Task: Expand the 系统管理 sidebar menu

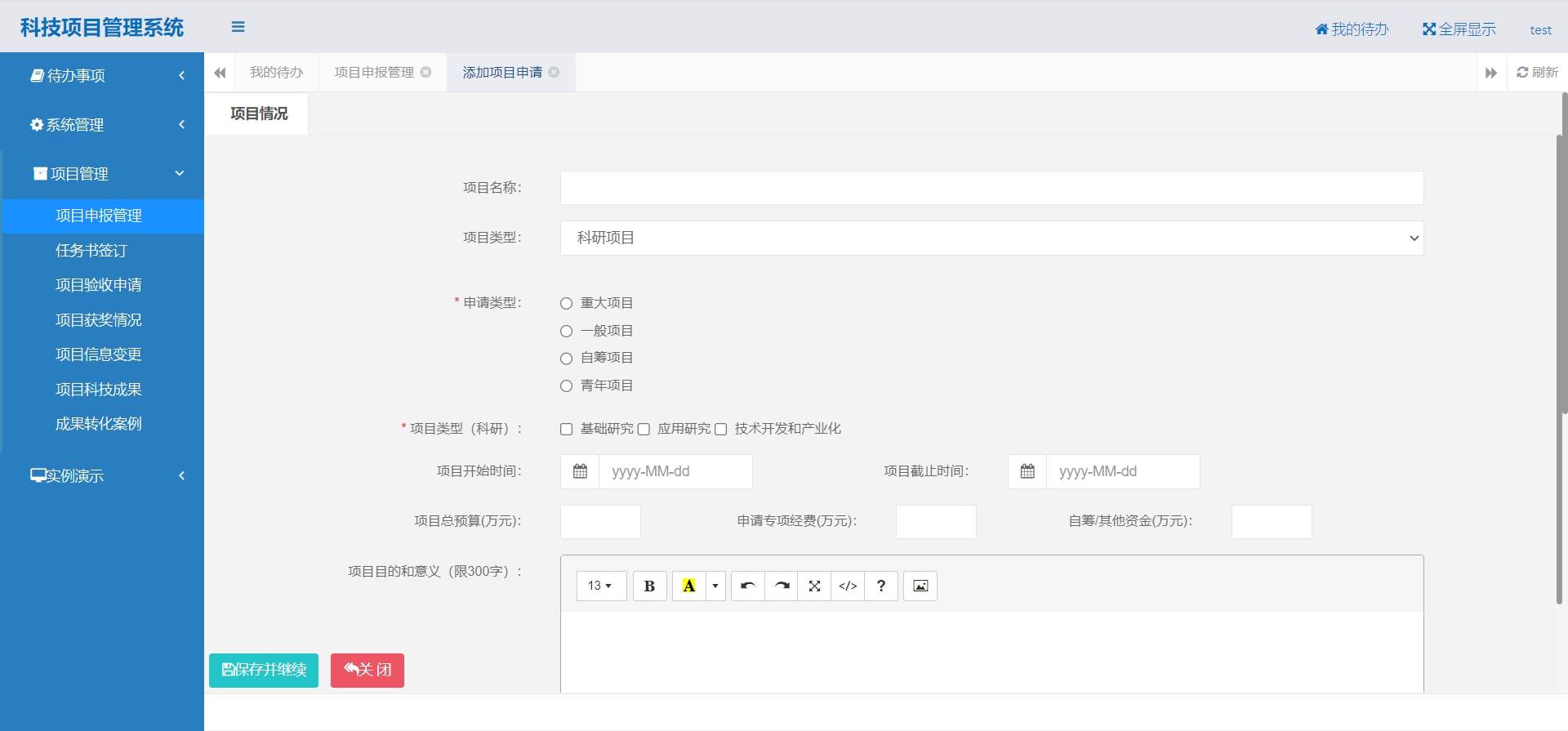Action: coord(102,124)
